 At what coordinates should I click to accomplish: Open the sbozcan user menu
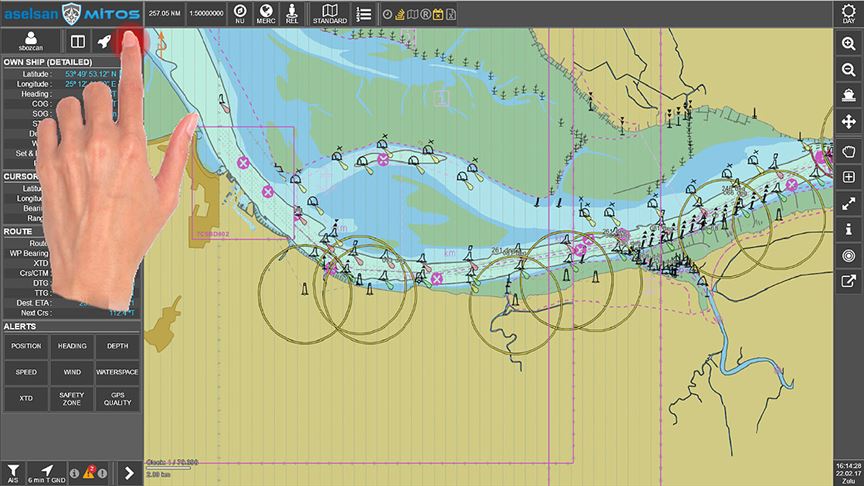(32, 41)
